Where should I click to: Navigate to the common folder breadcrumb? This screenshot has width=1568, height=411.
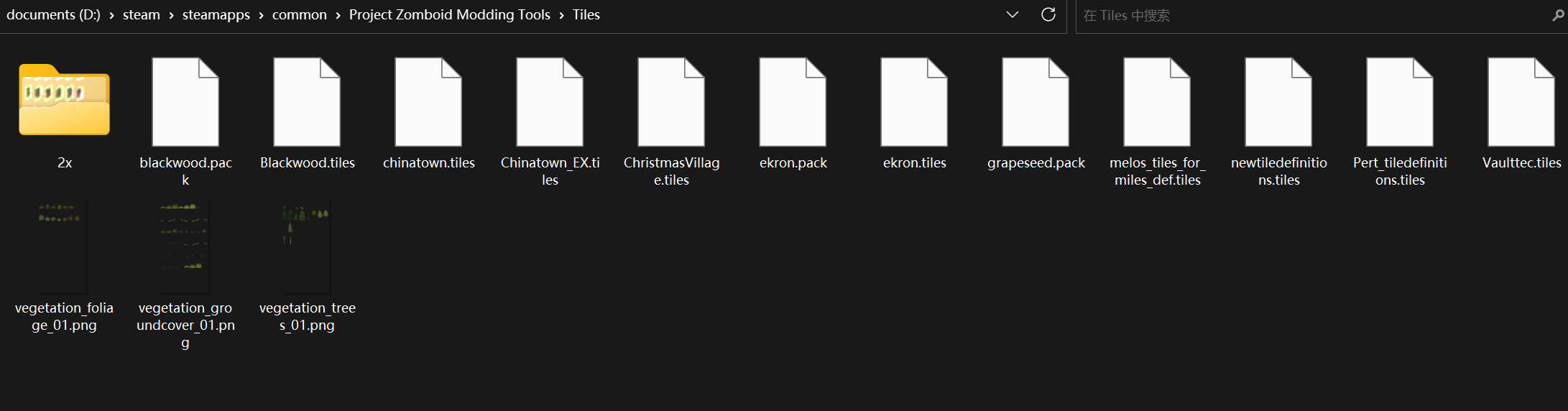pos(299,14)
